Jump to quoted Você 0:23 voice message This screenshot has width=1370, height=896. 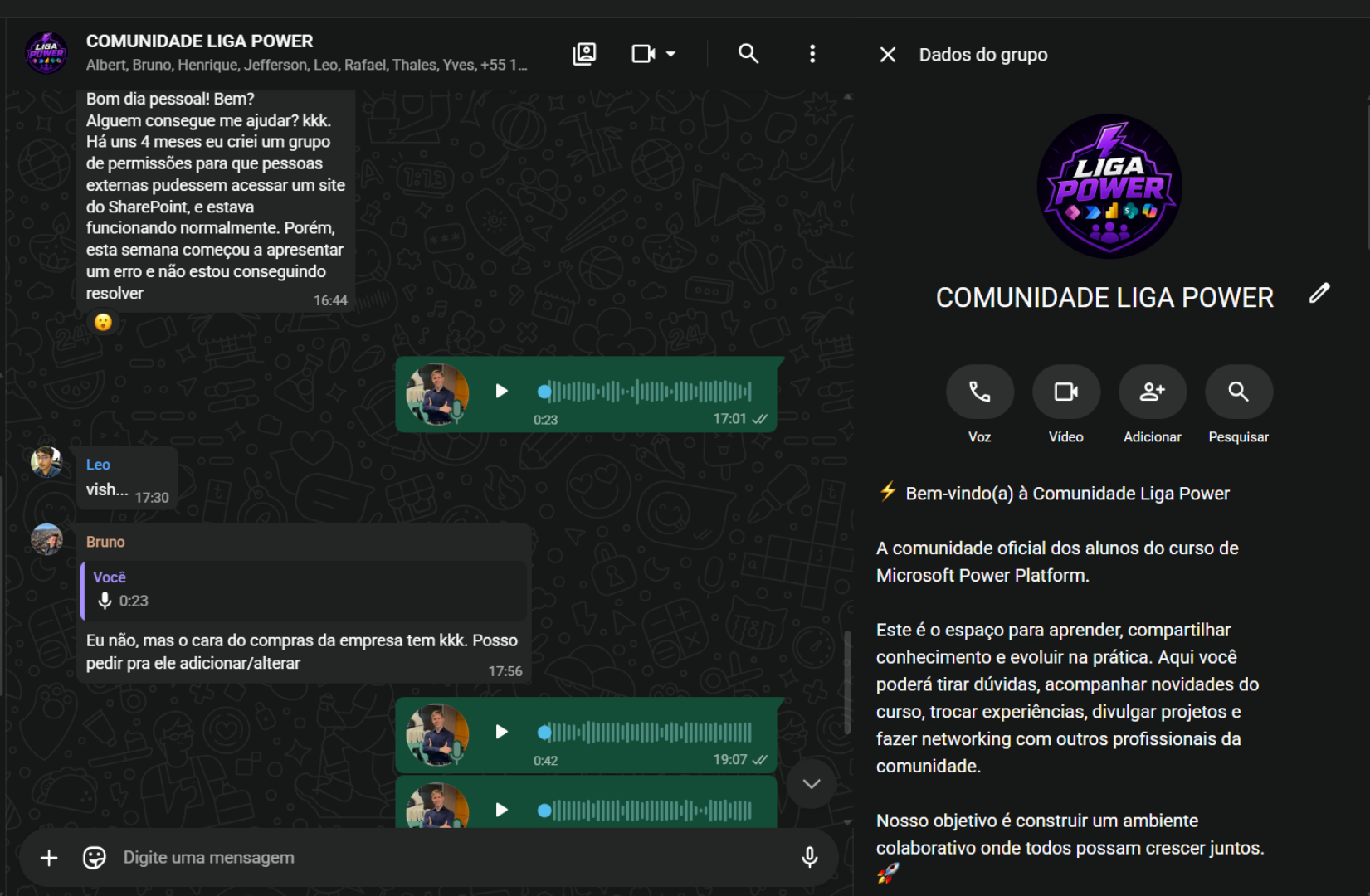(x=305, y=591)
